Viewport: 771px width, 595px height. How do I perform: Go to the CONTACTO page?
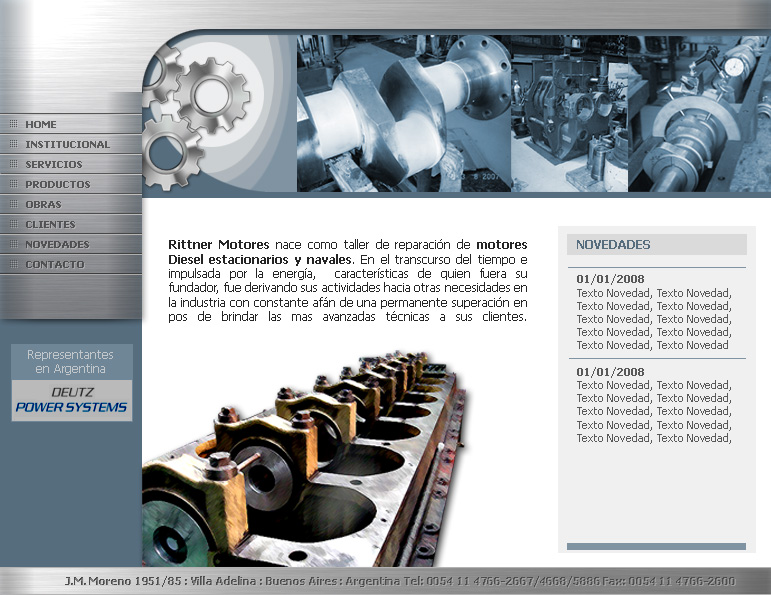[x=71, y=264]
